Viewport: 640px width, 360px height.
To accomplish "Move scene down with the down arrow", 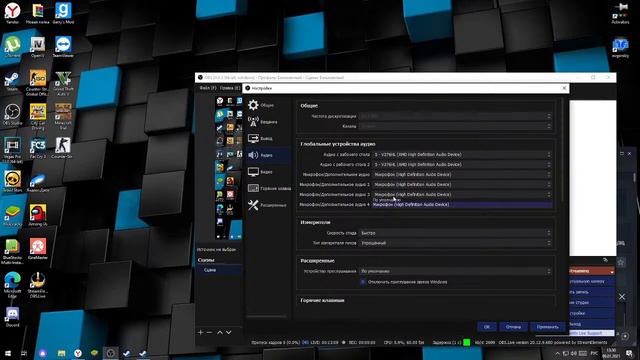I will point(229,332).
